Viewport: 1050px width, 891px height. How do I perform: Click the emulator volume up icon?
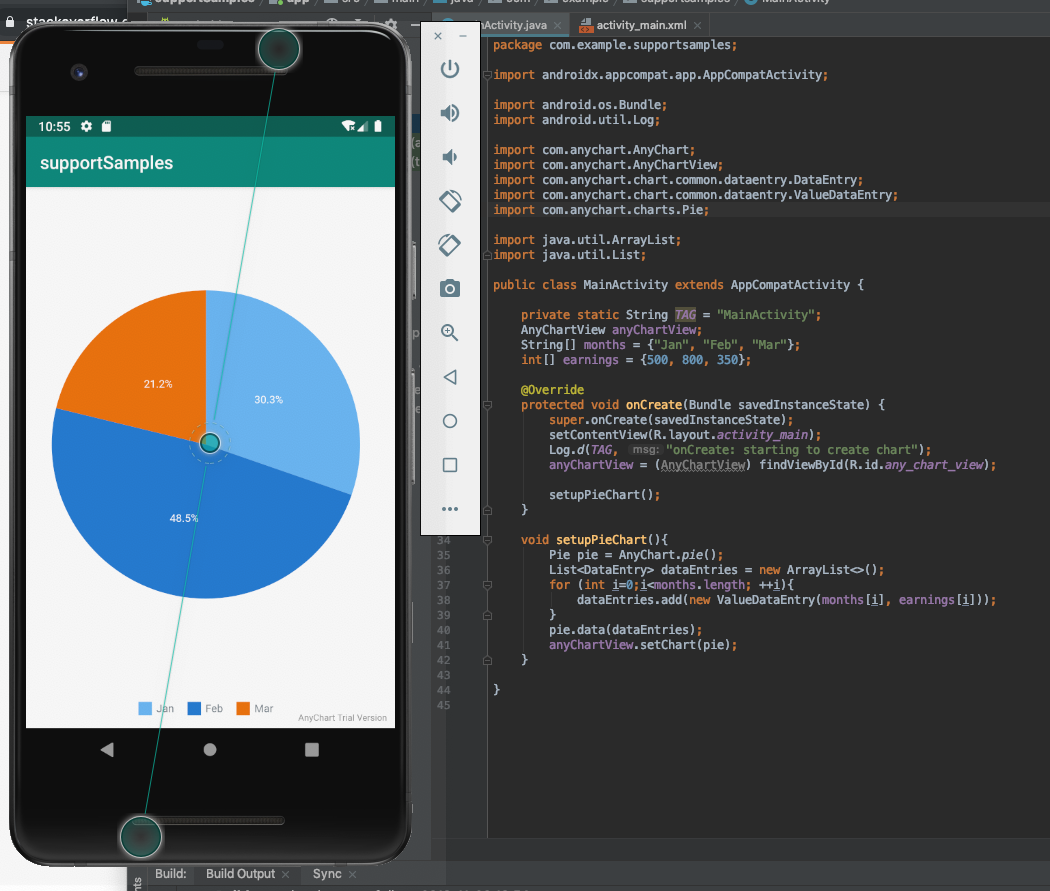pos(450,113)
